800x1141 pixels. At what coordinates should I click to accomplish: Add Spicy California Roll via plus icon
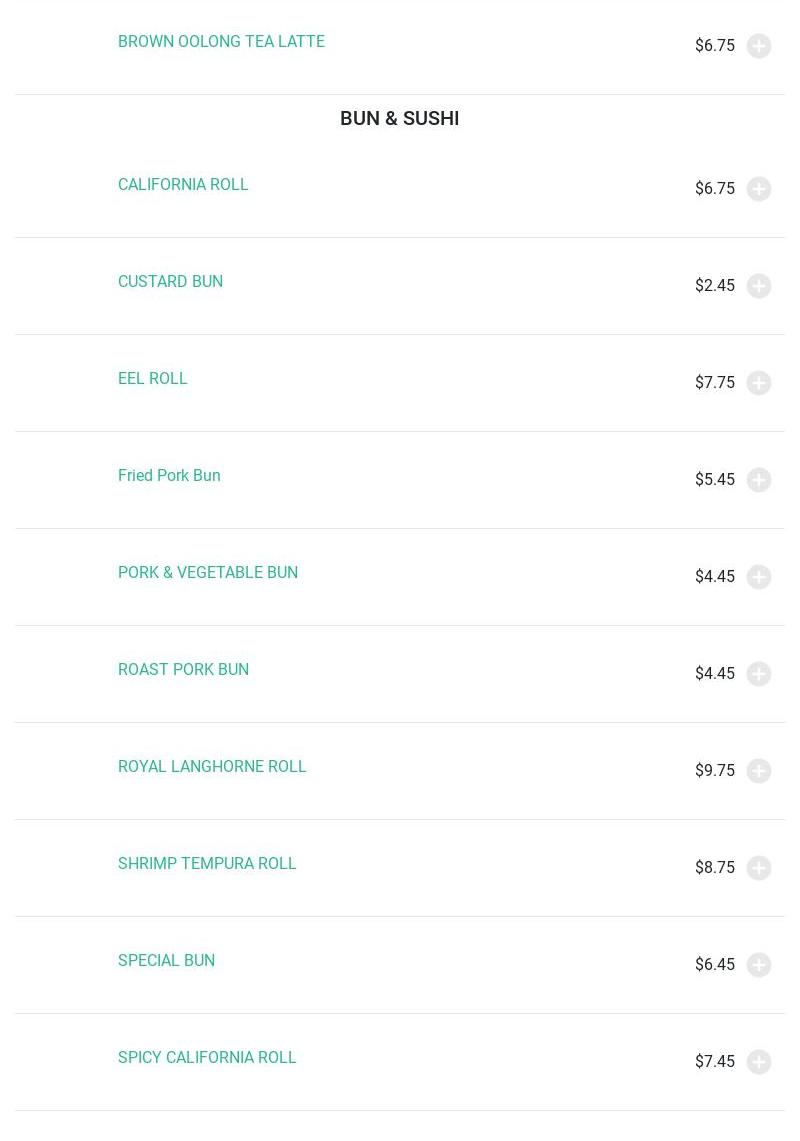(x=759, y=1062)
